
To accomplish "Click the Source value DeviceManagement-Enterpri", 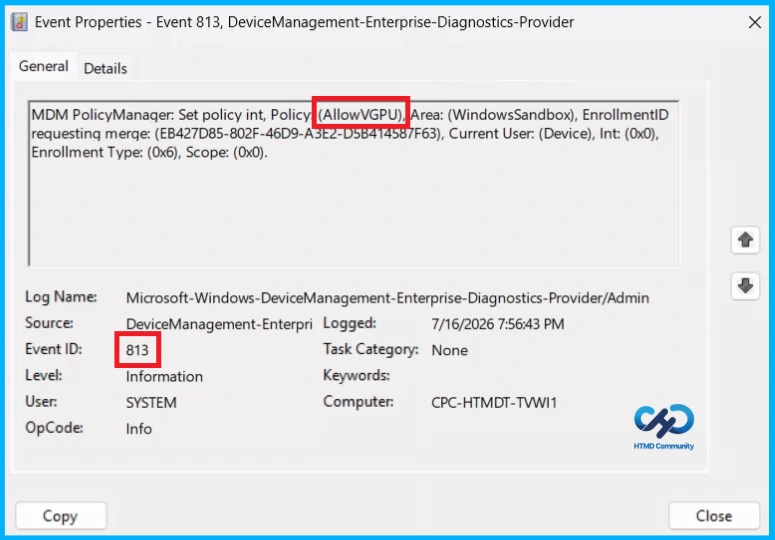I will tap(219, 324).
